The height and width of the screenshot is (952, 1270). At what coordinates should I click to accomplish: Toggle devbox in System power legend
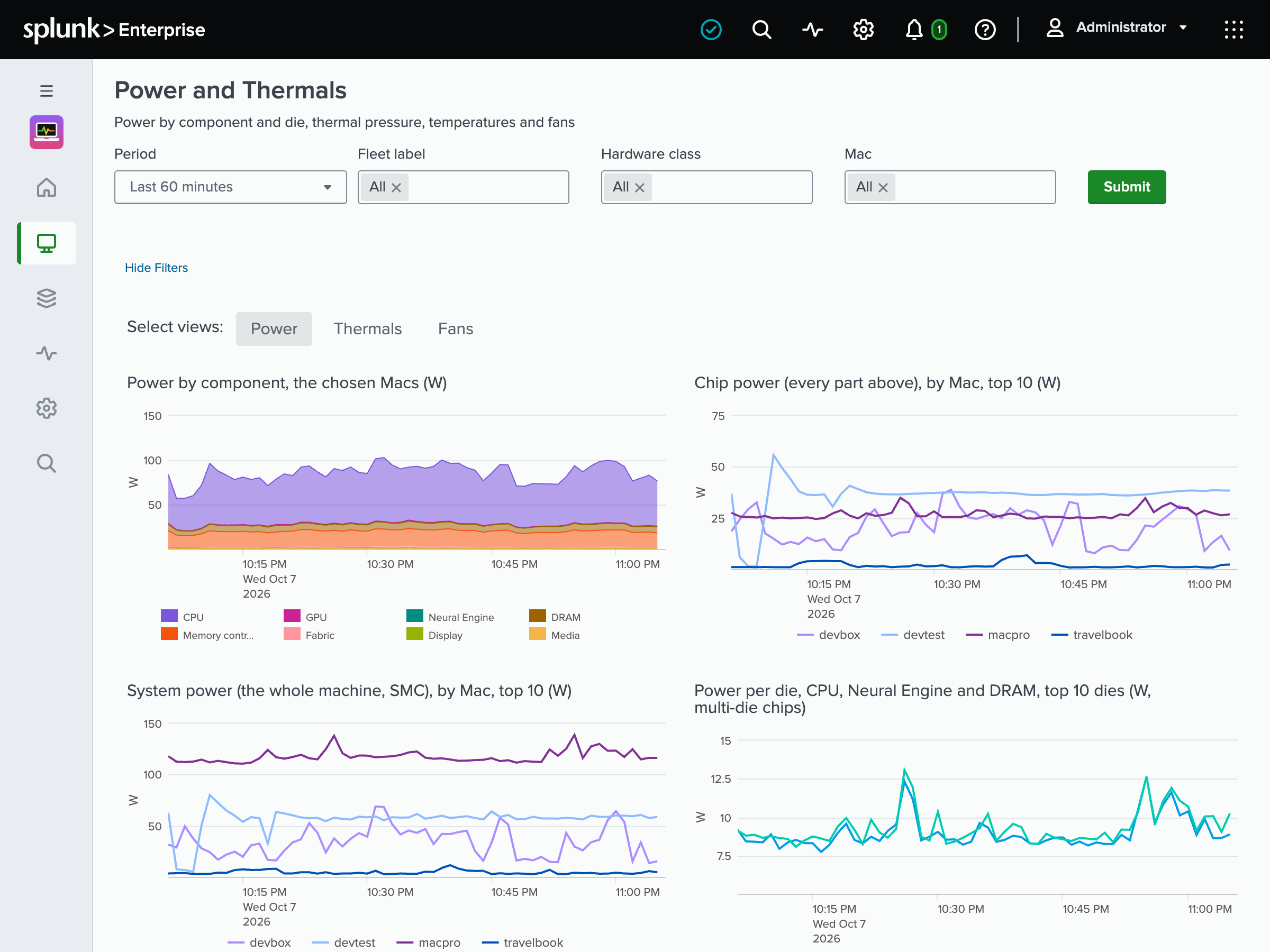pyautogui.click(x=259, y=942)
